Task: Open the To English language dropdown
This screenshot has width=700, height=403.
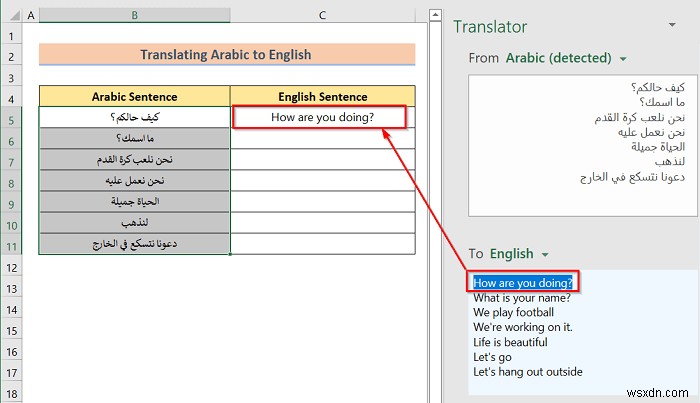Action: pos(545,254)
